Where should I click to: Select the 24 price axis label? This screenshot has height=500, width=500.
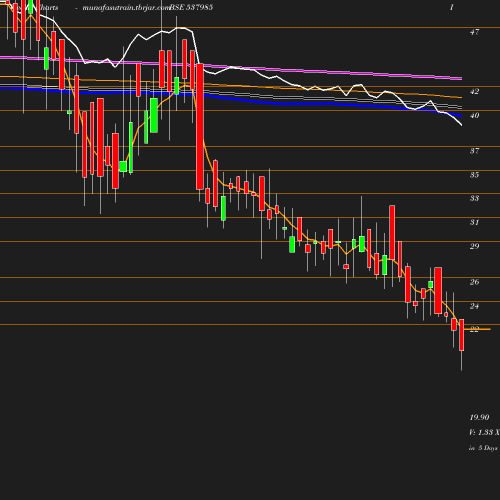474,306
